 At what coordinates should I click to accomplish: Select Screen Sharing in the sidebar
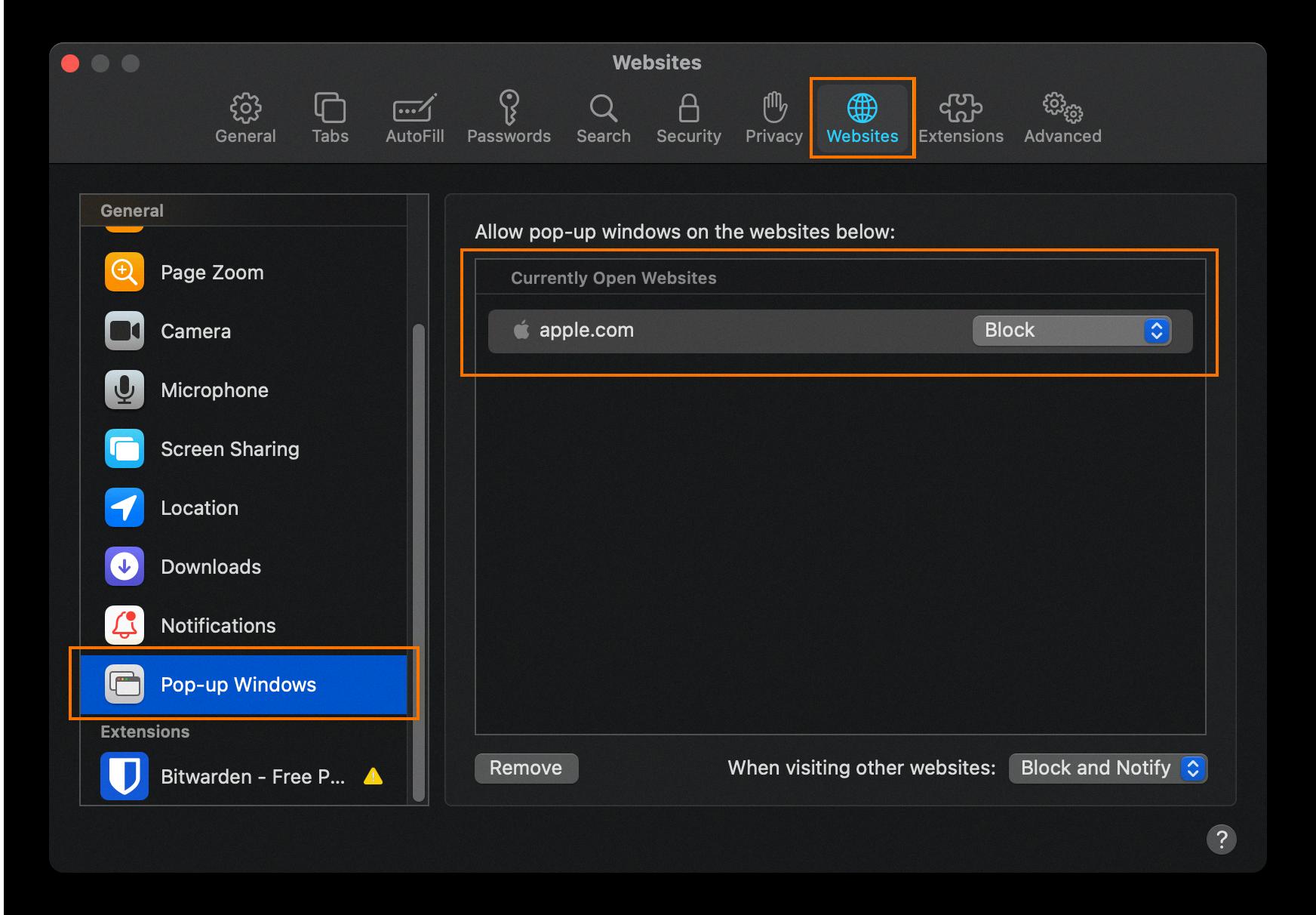pos(229,448)
